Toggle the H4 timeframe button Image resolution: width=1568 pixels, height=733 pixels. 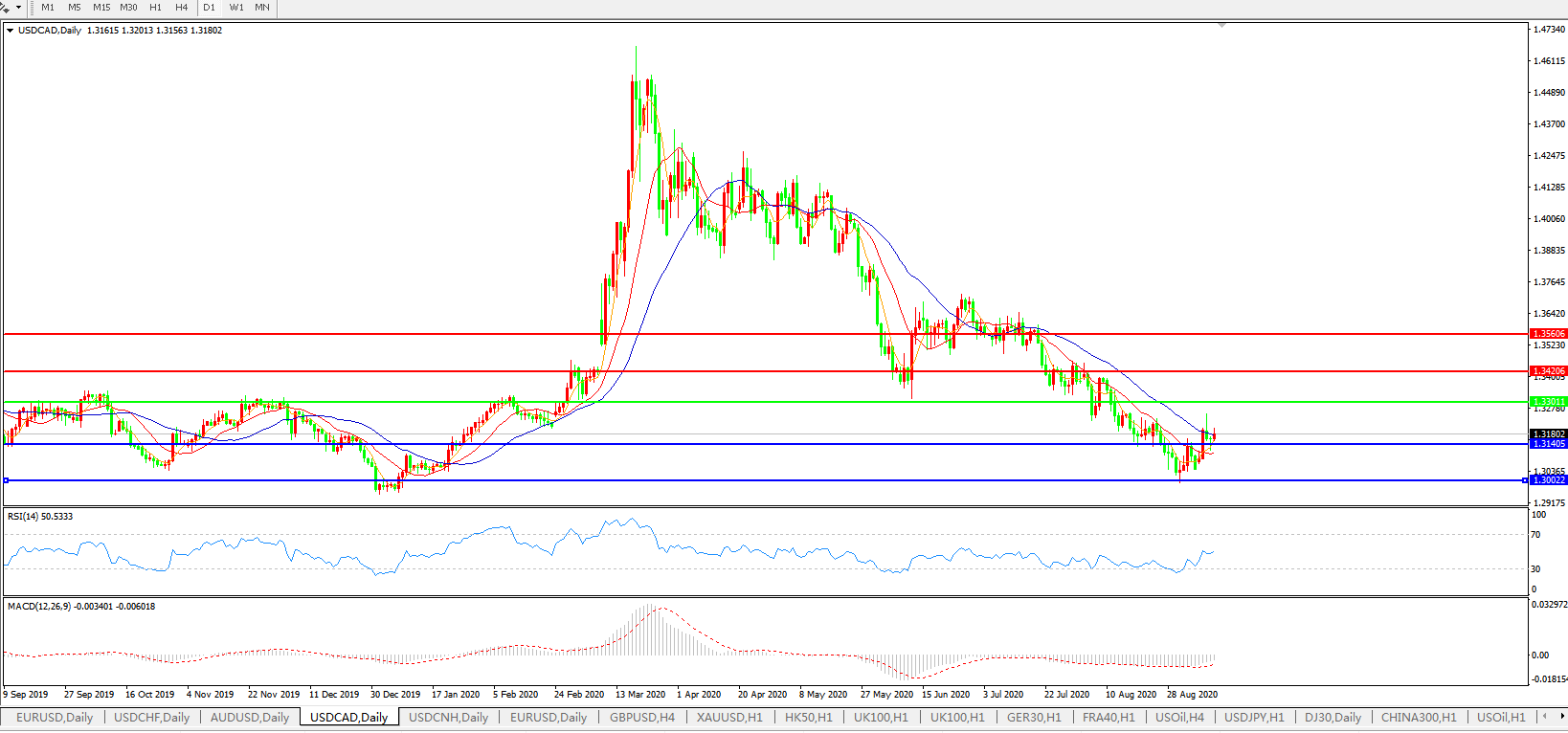(181, 8)
